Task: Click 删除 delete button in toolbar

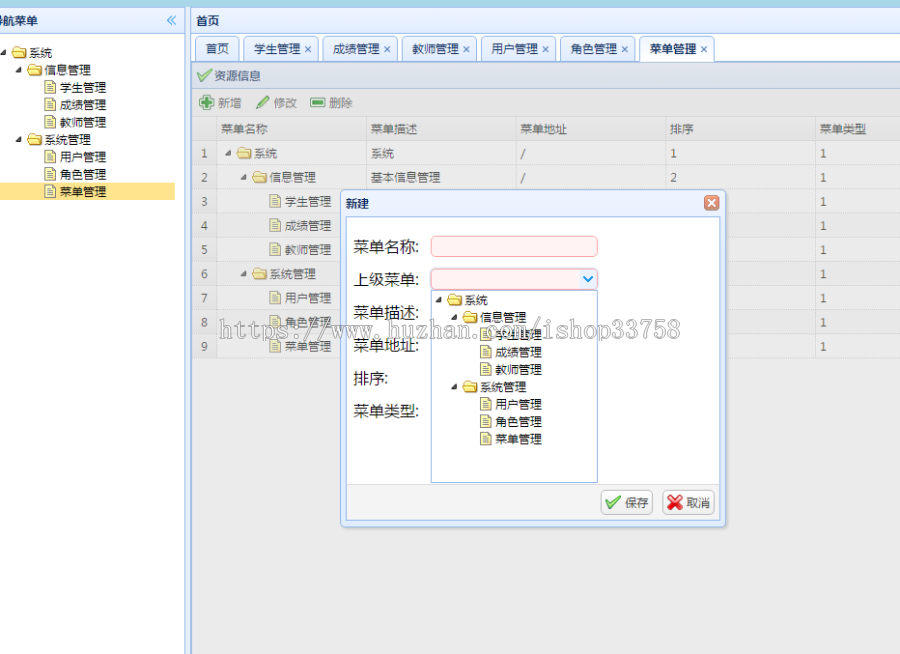Action: (331, 103)
